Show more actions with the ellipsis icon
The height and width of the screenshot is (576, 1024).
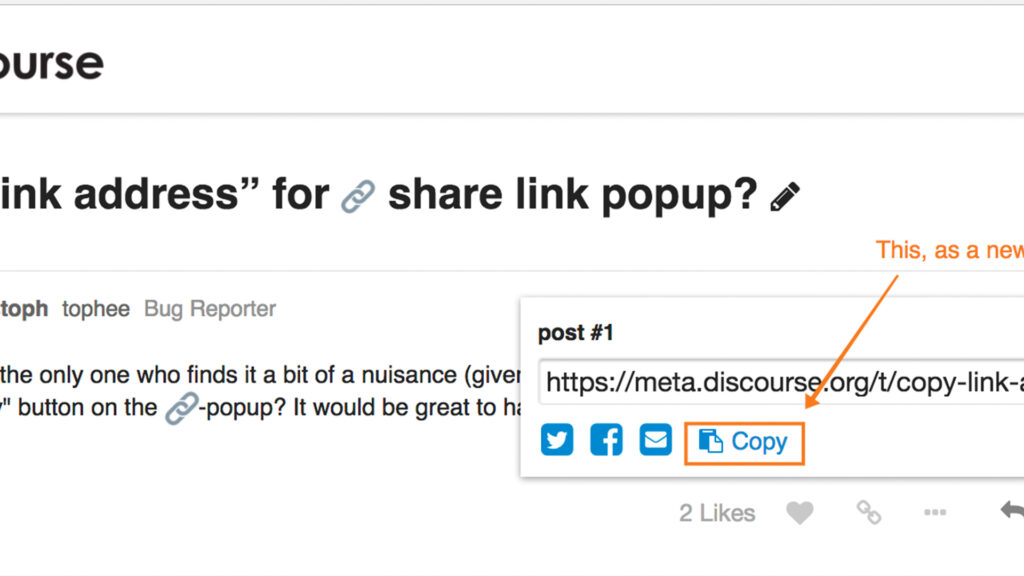[x=935, y=512]
